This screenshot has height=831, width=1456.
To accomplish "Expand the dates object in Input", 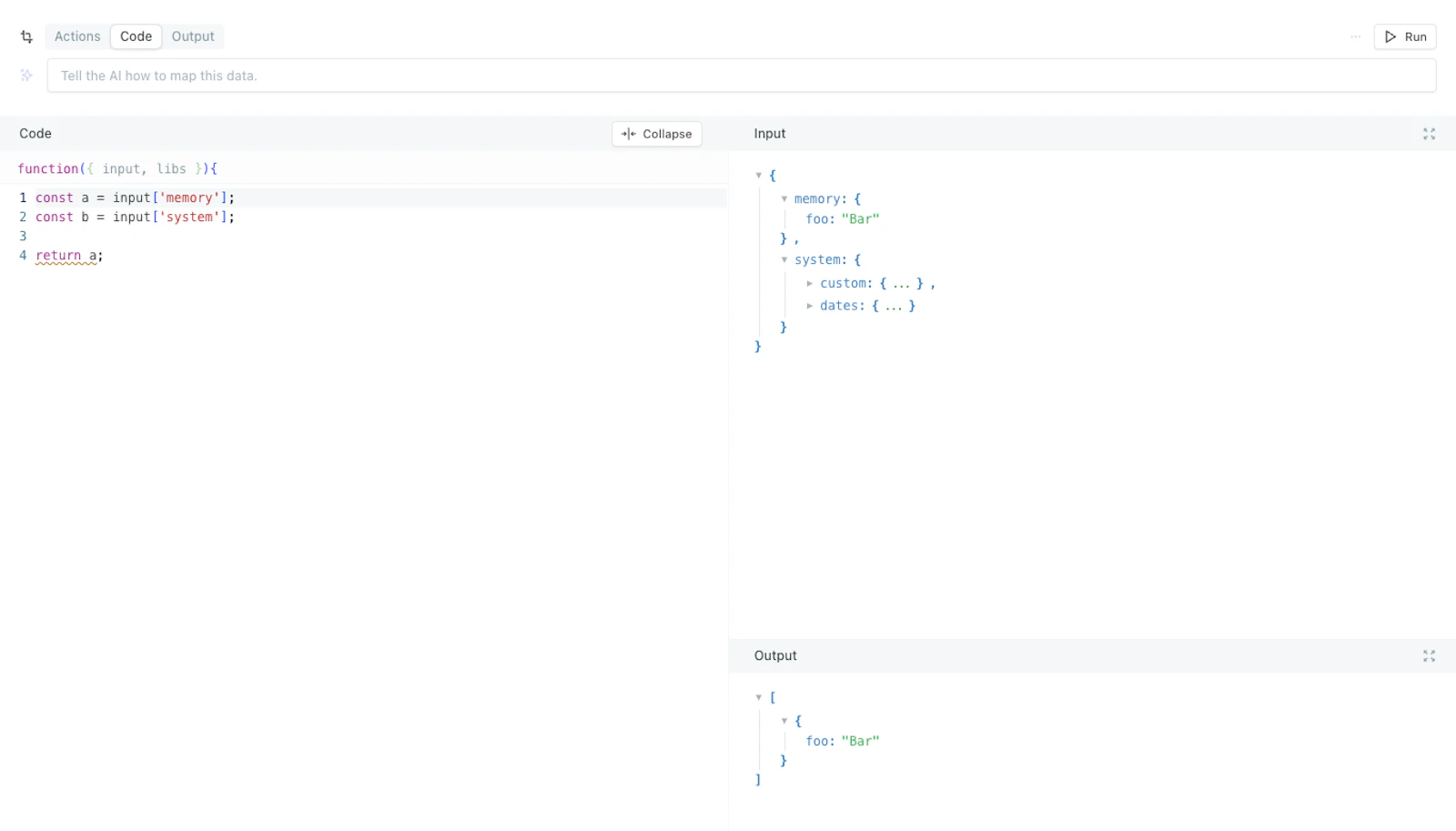I will tap(809, 306).
